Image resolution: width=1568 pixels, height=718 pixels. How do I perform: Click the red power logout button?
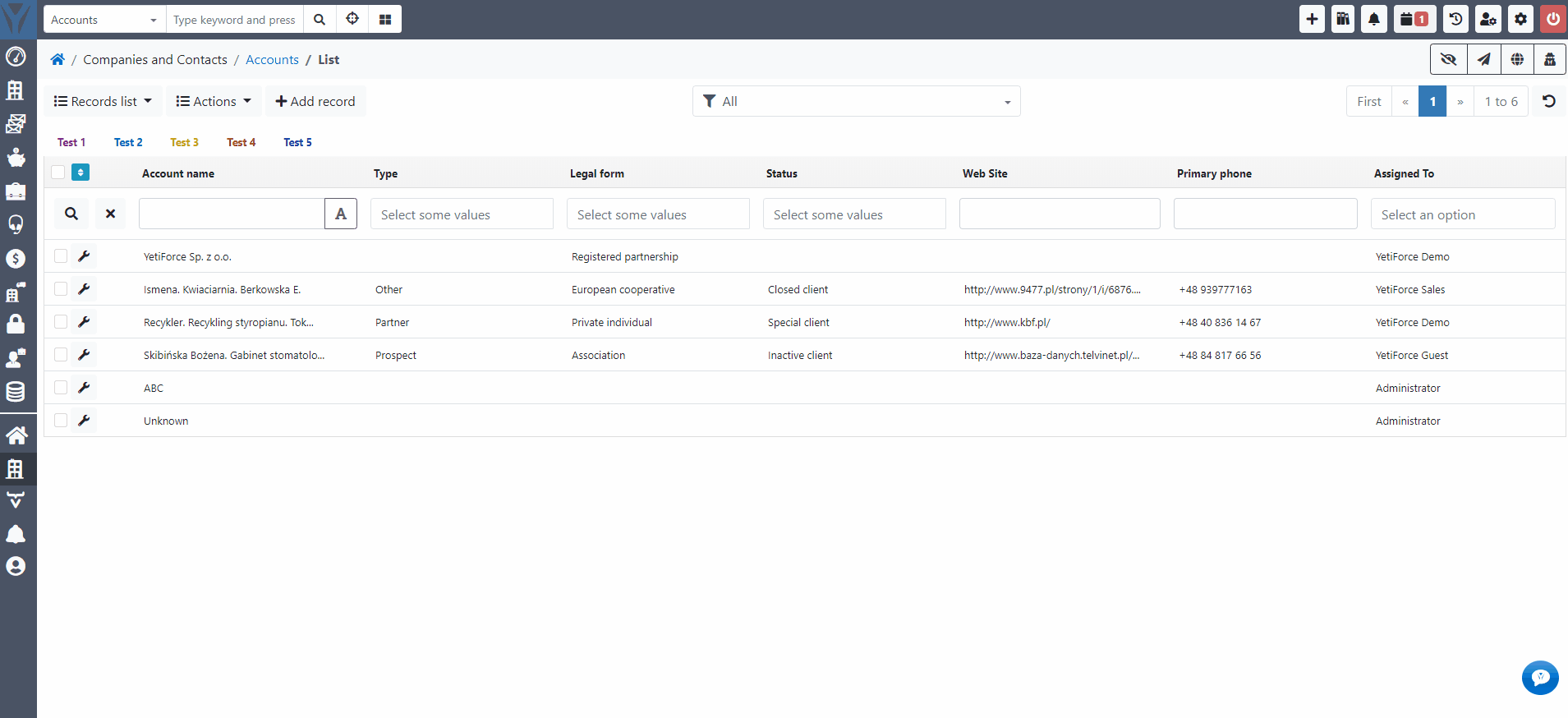tap(1553, 19)
